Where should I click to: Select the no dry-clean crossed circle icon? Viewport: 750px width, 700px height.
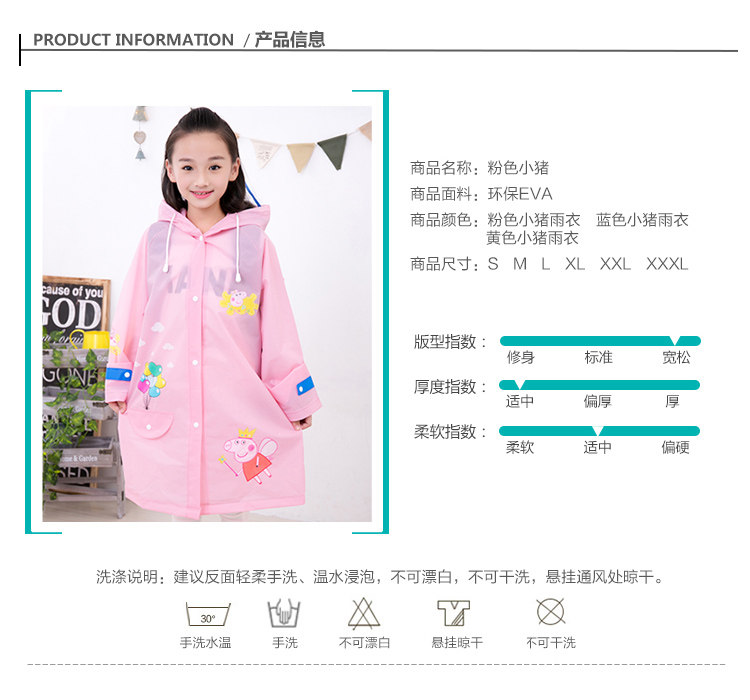coord(551,611)
